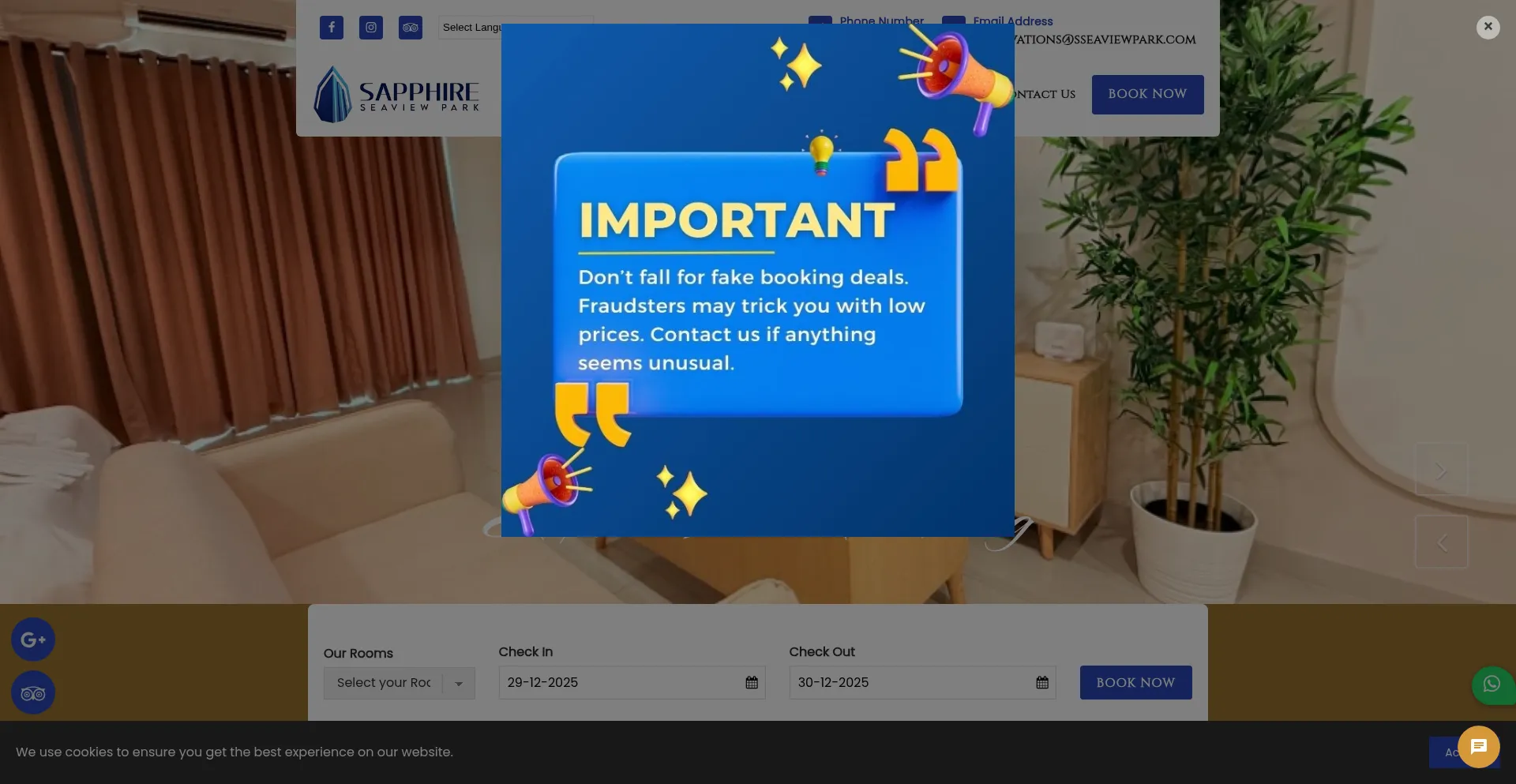Expand the Select your Room dropdown
This screenshot has height=784, width=1516.
(x=400, y=683)
